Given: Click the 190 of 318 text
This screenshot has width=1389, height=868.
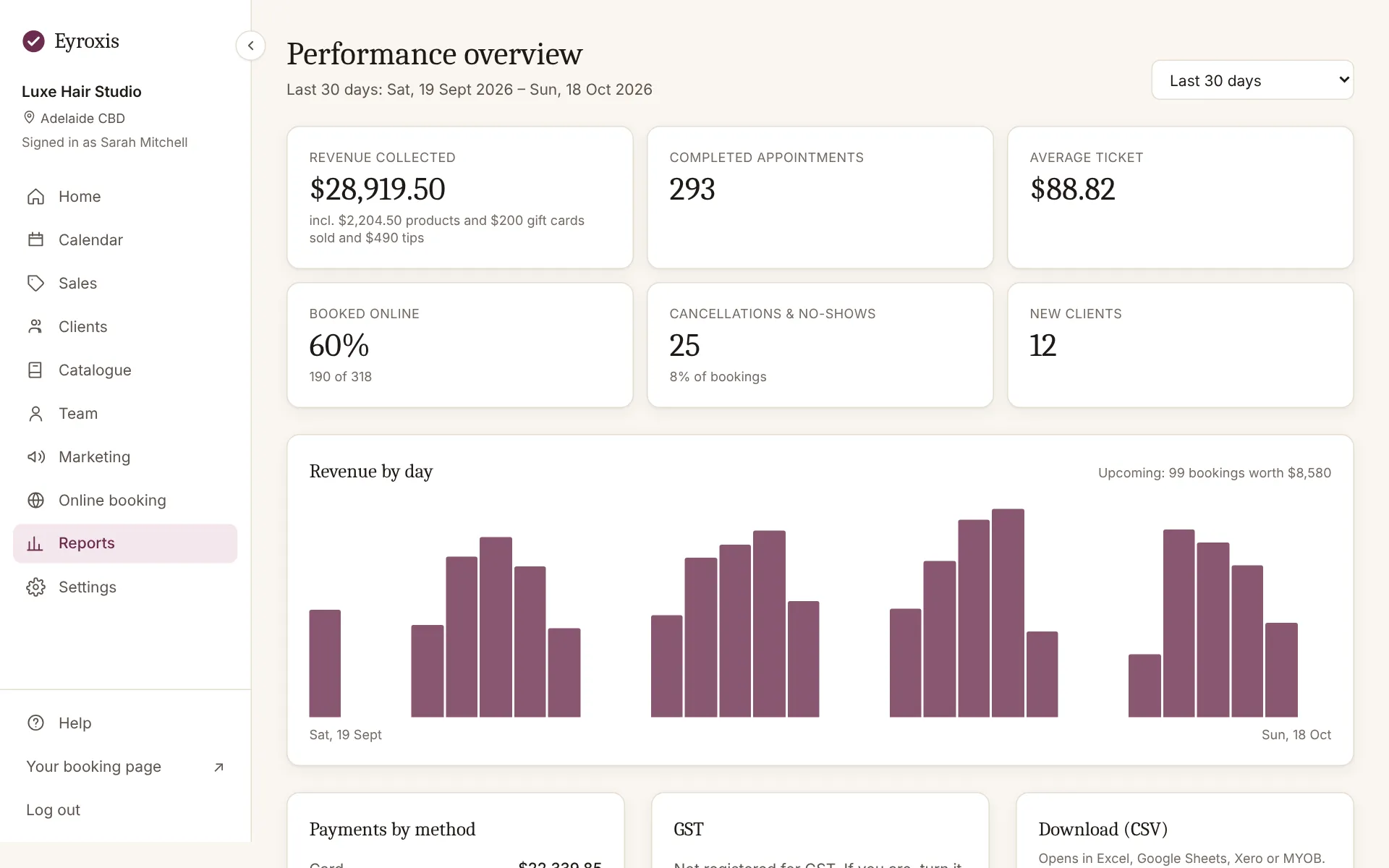Looking at the screenshot, I should click(x=340, y=377).
